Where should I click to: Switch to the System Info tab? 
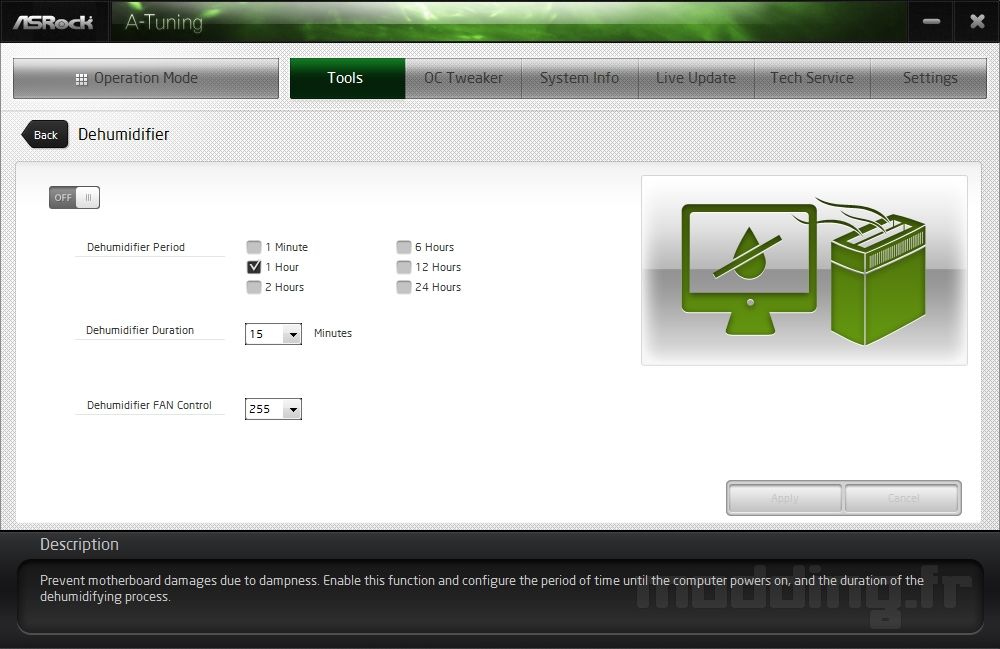[580, 78]
